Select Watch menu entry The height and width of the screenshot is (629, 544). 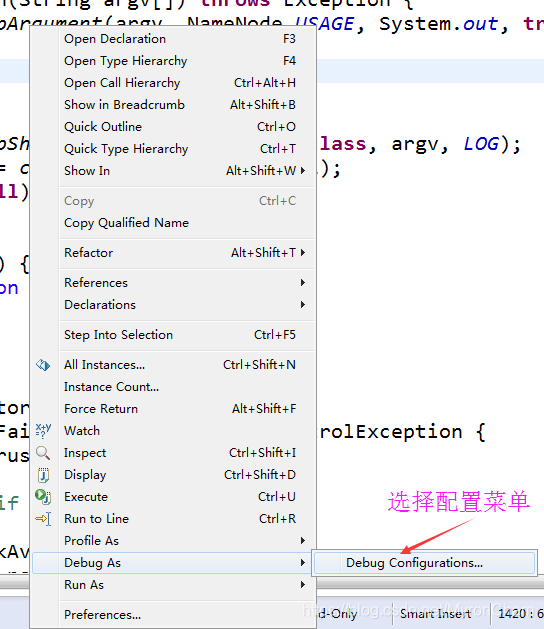click(173, 431)
